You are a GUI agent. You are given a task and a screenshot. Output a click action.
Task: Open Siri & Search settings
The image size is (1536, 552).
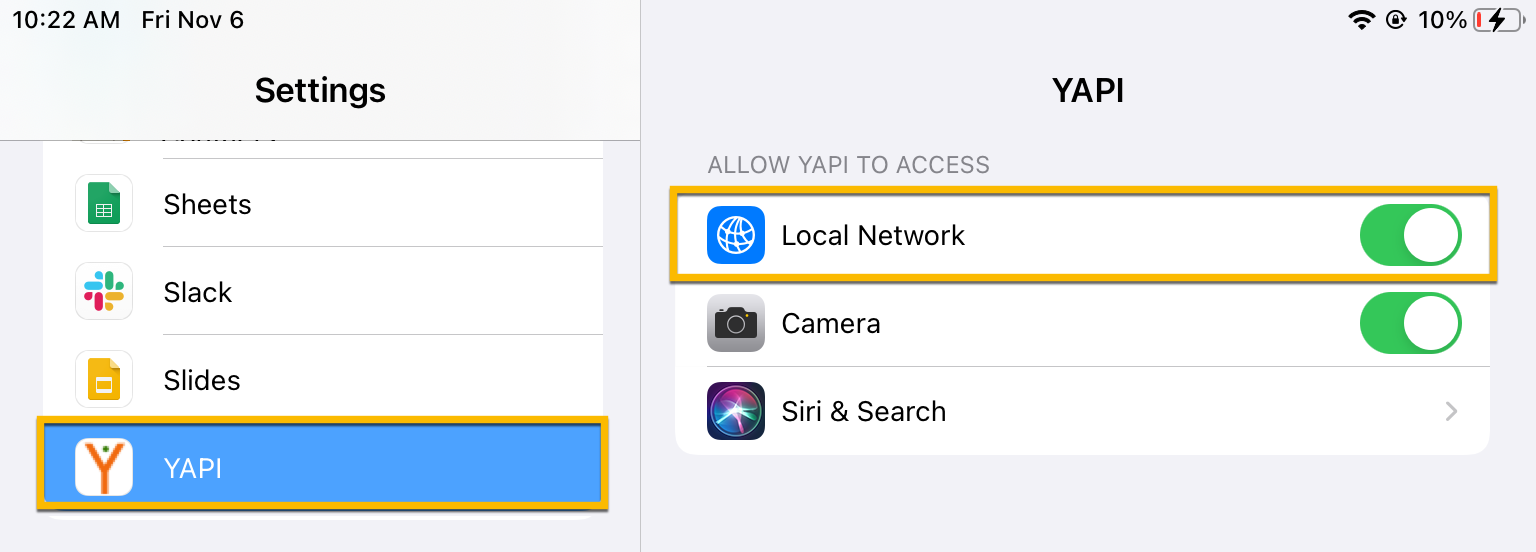pos(1083,411)
